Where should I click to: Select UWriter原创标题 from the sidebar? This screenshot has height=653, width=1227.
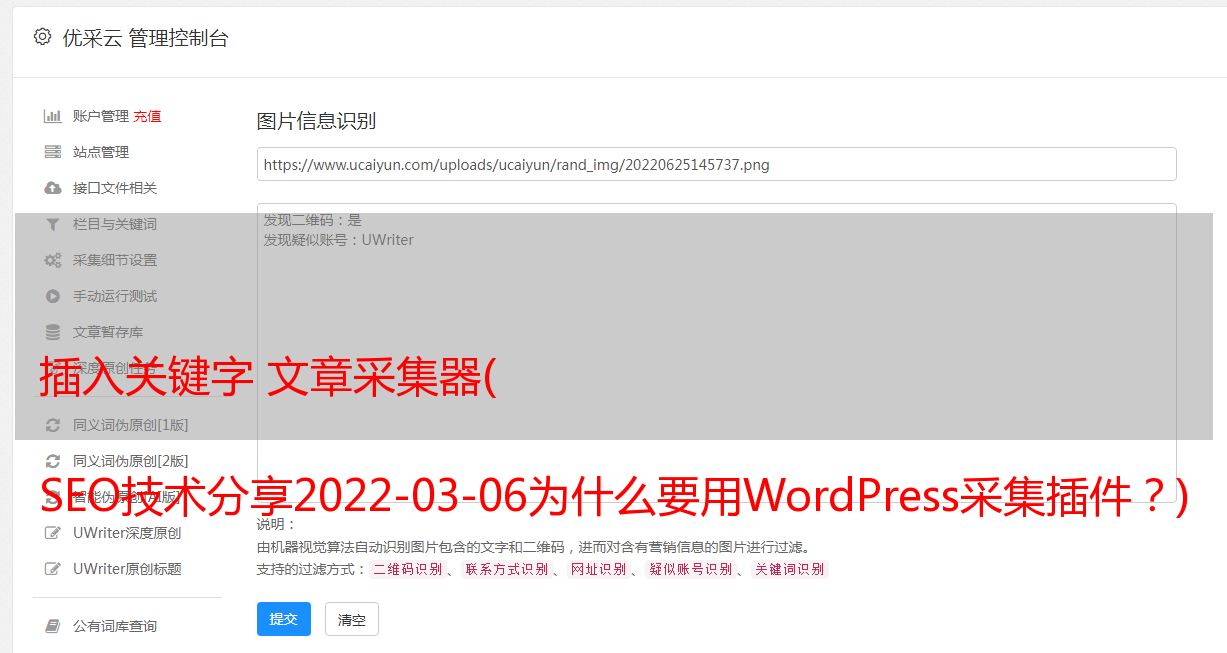pos(127,569)
